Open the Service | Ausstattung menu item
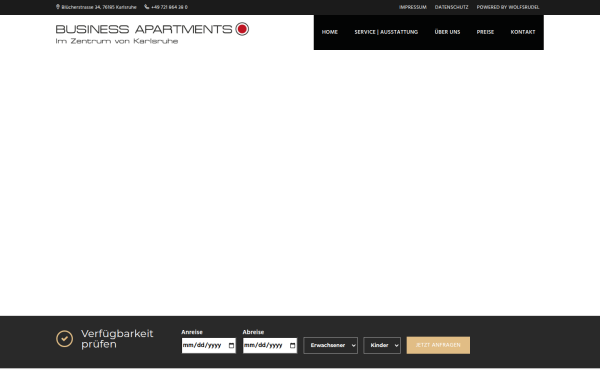600x375 pixels. click(x=386, y=32)
